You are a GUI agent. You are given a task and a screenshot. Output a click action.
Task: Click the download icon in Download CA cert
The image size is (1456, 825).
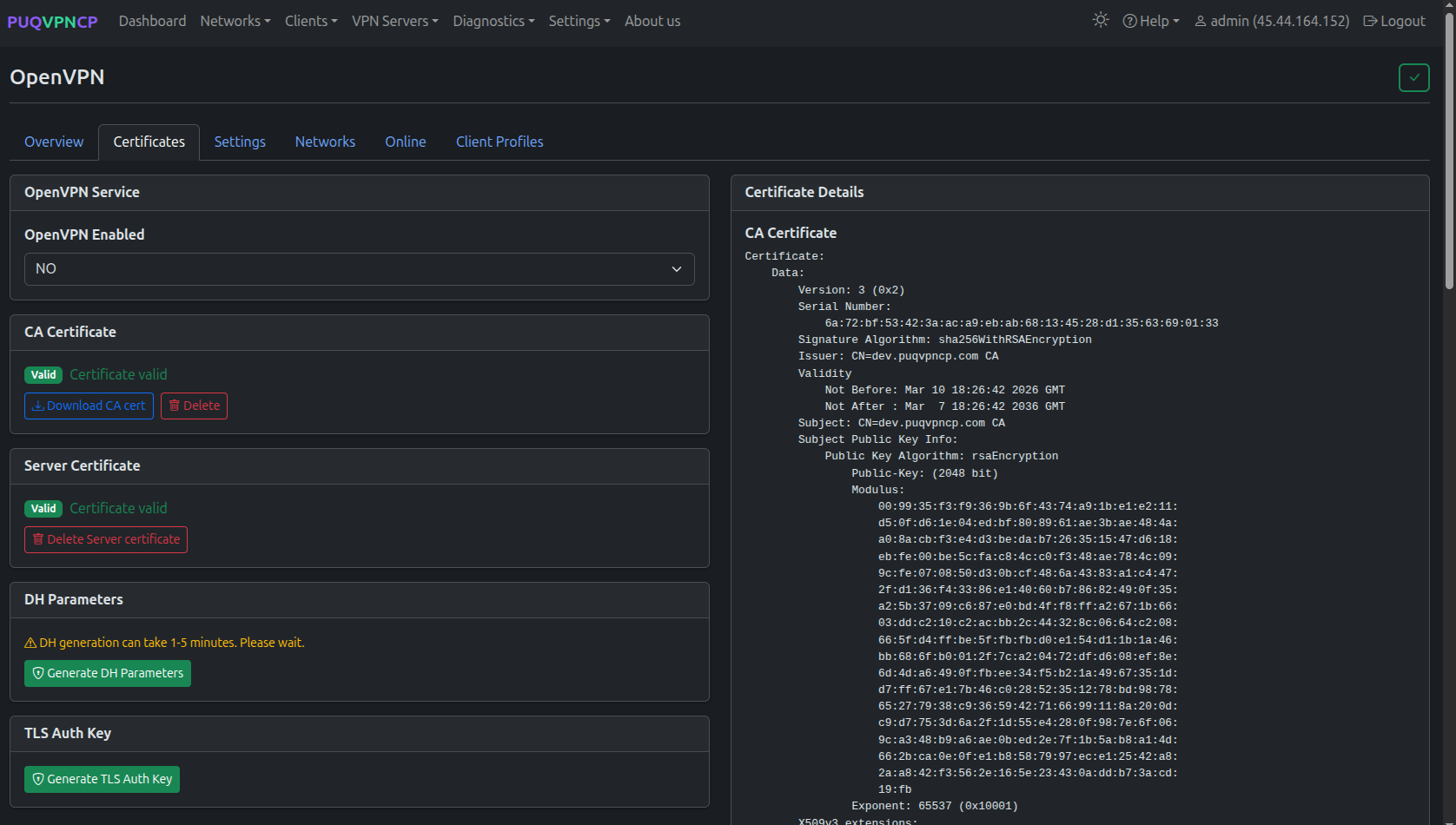(x=38, y=406)
